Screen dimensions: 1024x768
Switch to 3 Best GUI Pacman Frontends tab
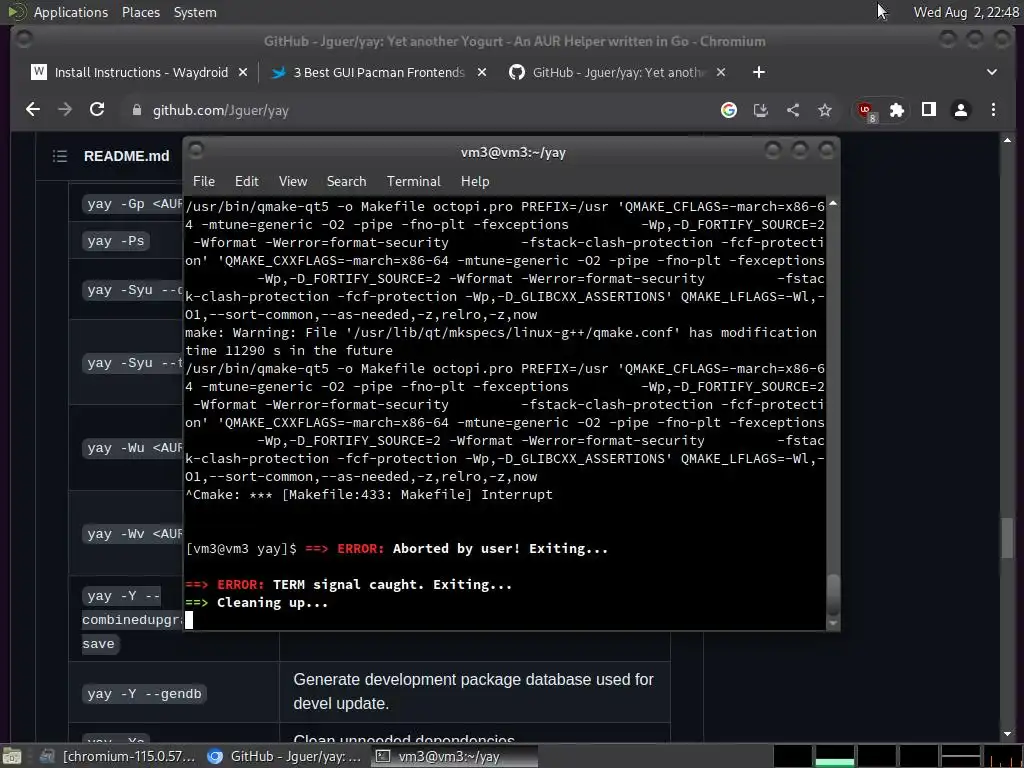coord(379,72)
